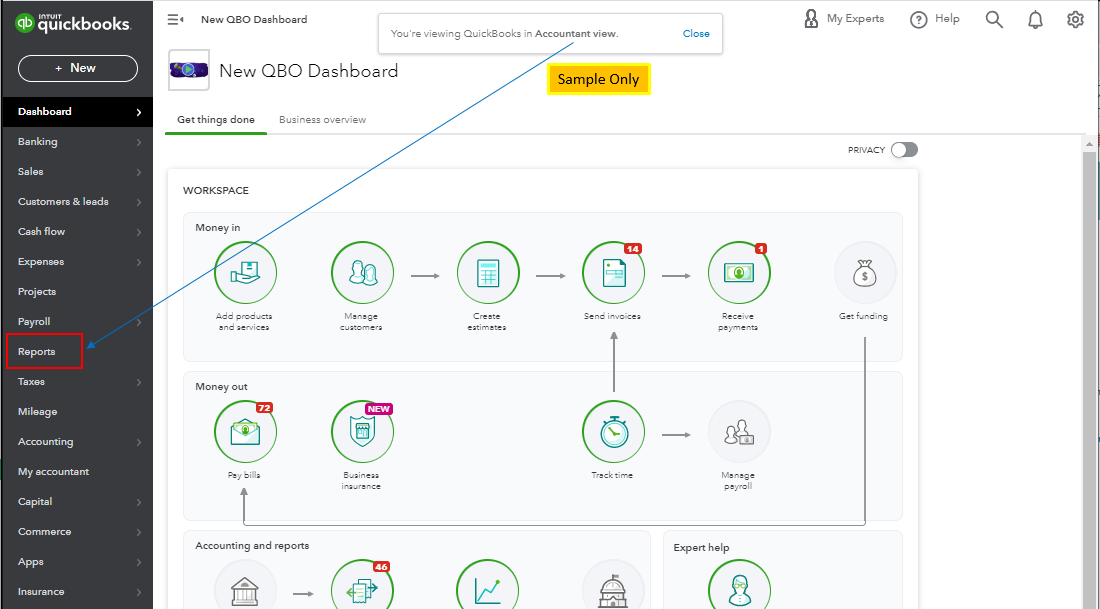Switch to the Business overview tab
The width and height of the screenshot is (1100, 609).
[x=323, y=120]
